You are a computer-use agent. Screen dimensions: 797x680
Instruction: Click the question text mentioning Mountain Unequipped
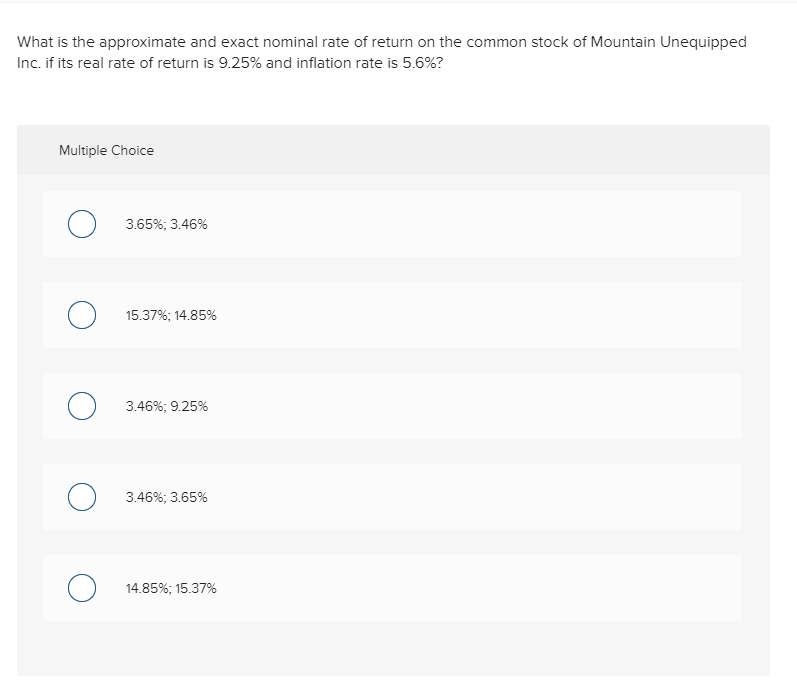tap(382, 42)
